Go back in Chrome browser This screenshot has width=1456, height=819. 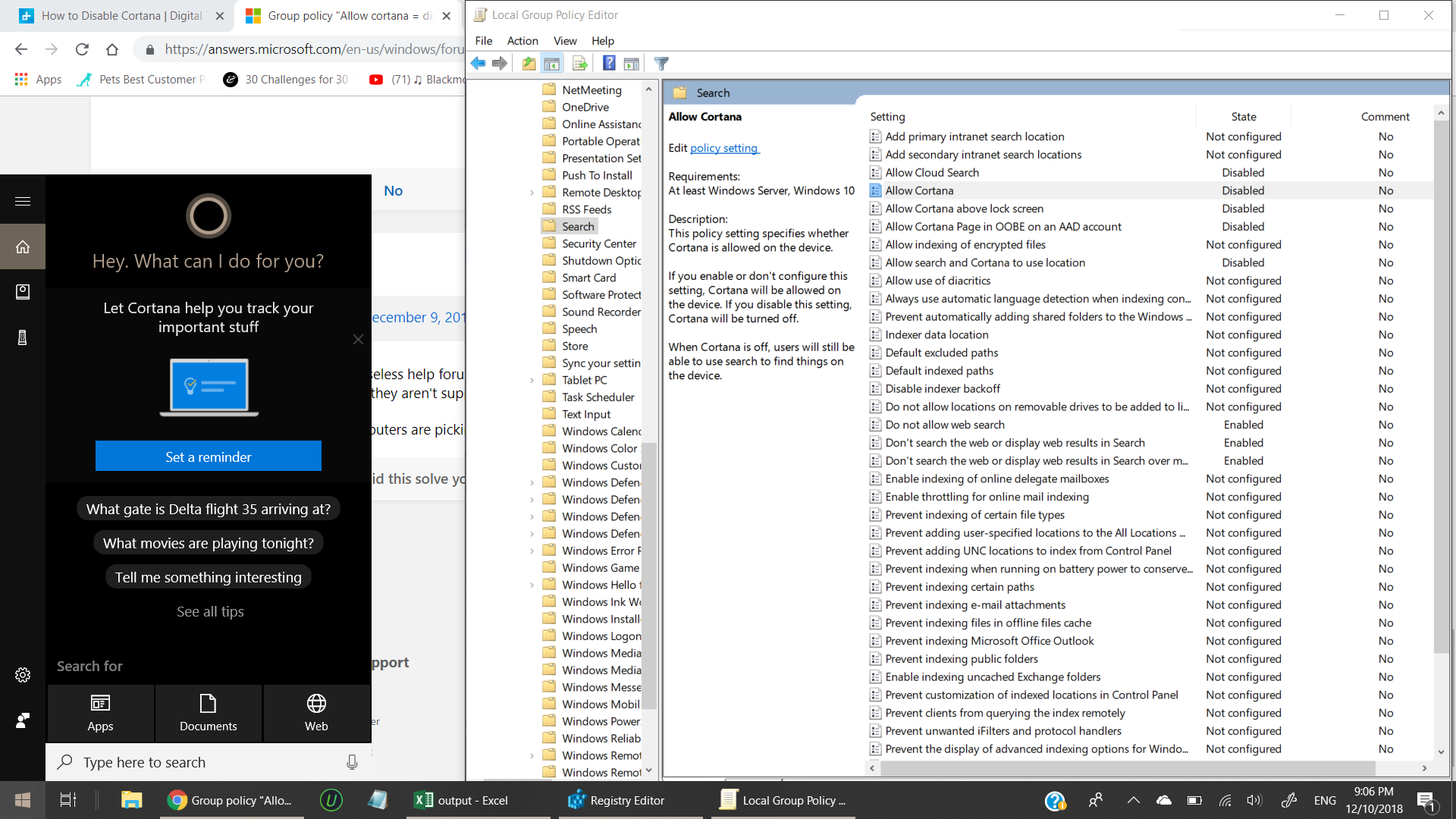21,49
